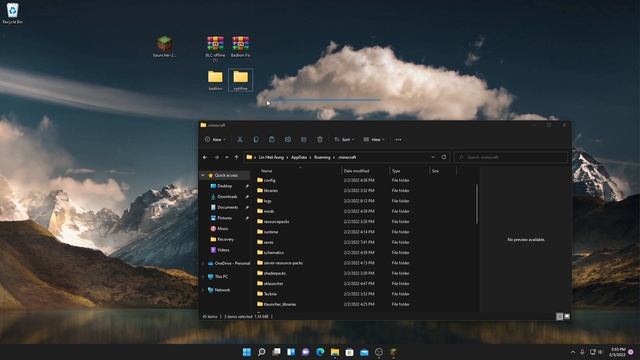640x360 pixels.
Task: Click the Rename icon in Explorer toolbar
Action: (x=288, y=140)
